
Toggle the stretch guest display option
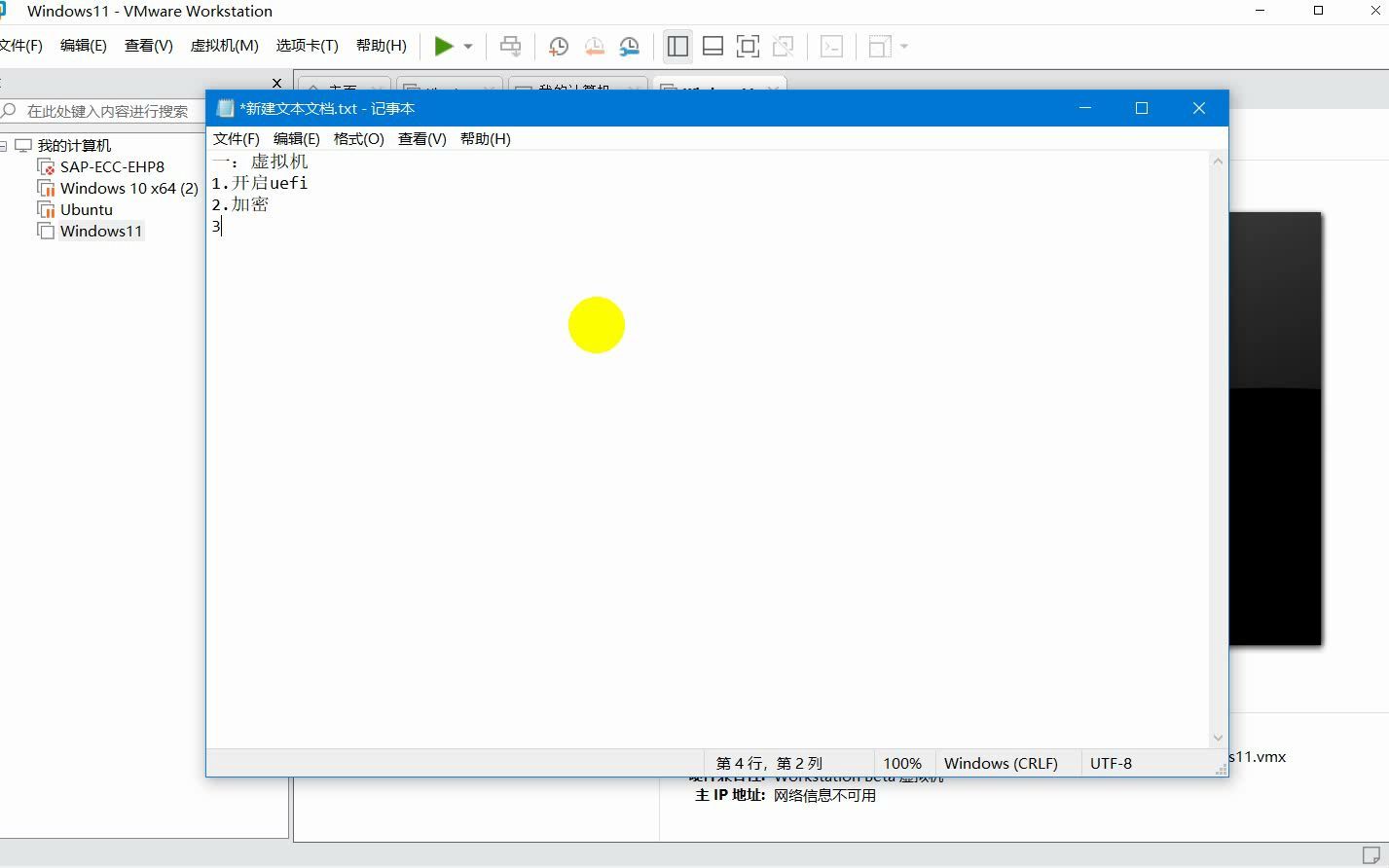pos(879,46)
